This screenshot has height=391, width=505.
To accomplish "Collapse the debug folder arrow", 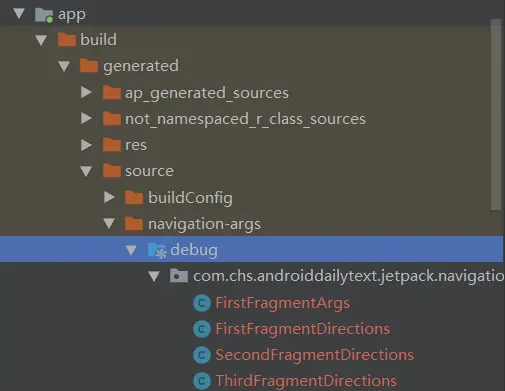I will tap(131, 250).
